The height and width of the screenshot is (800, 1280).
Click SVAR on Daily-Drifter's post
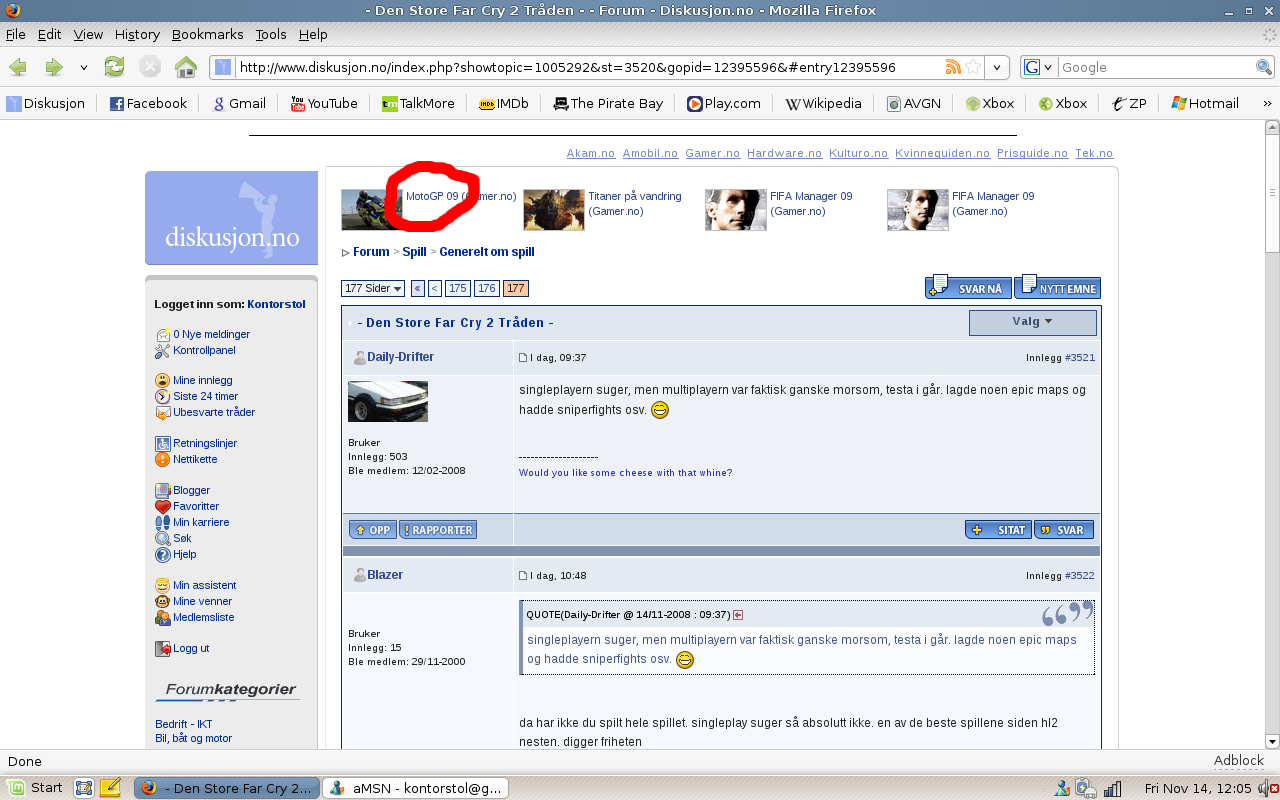point(1064,530)
